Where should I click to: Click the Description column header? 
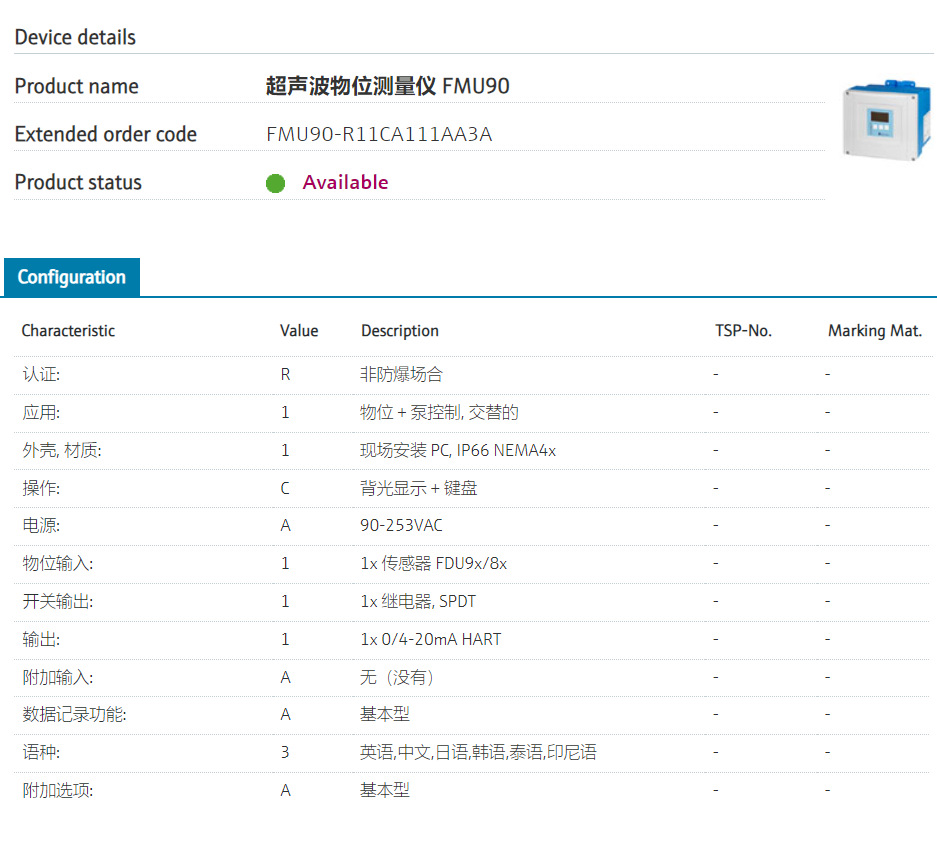click(x=400, y=331)
